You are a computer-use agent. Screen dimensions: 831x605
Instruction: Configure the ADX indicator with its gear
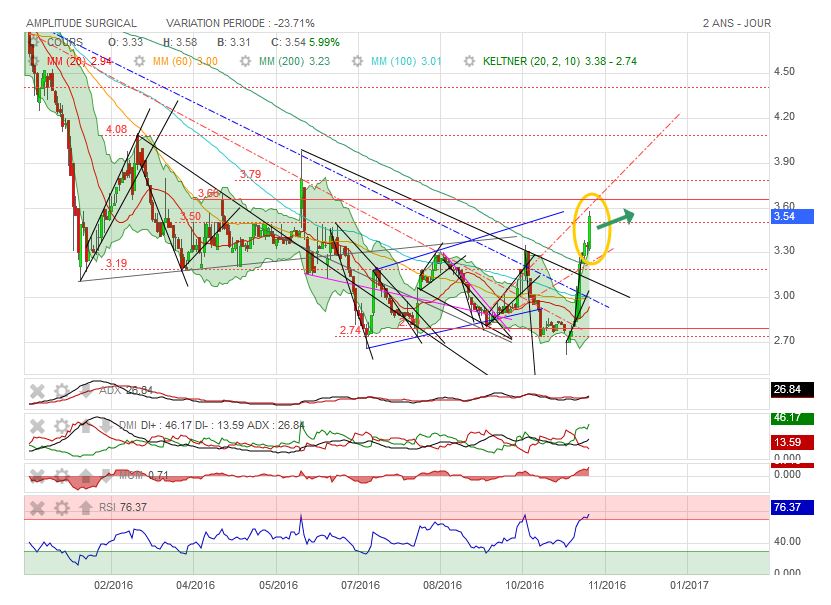(62, 392)
